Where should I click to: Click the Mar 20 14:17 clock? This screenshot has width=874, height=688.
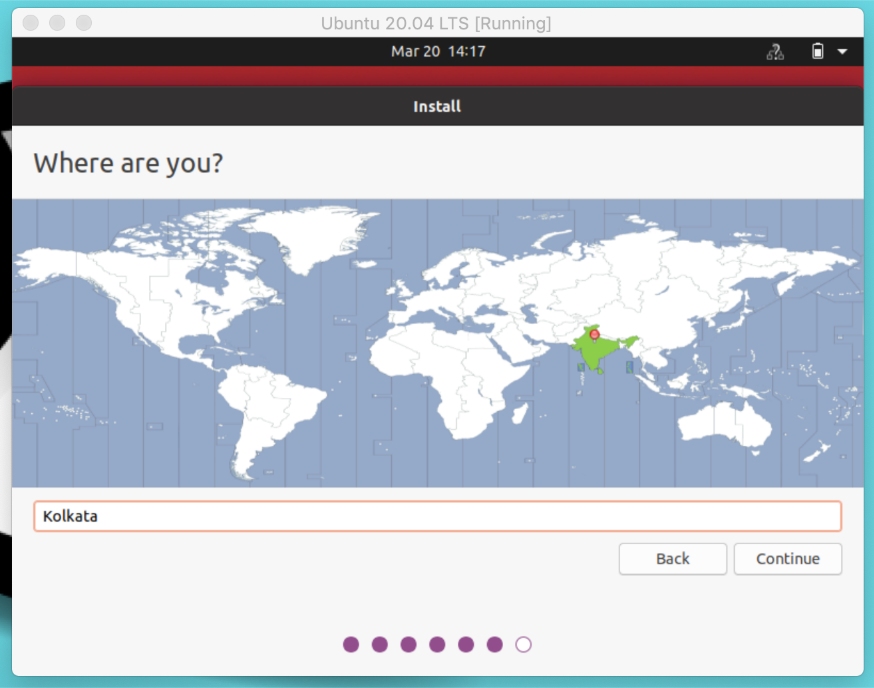tap(438, 51)
